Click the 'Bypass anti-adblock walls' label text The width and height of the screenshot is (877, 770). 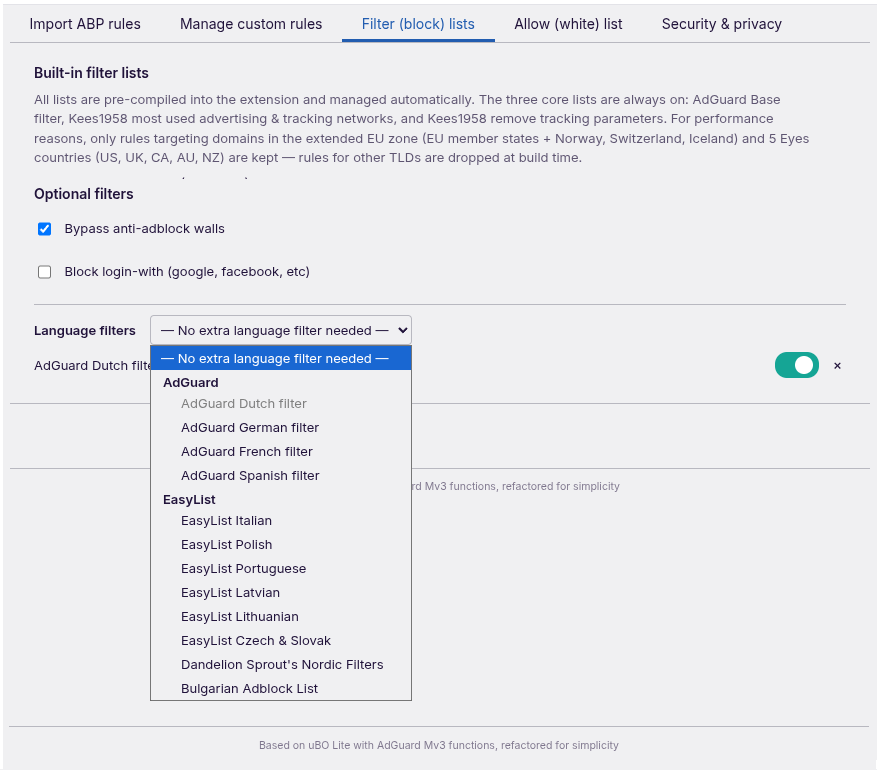tap(144, 229)
